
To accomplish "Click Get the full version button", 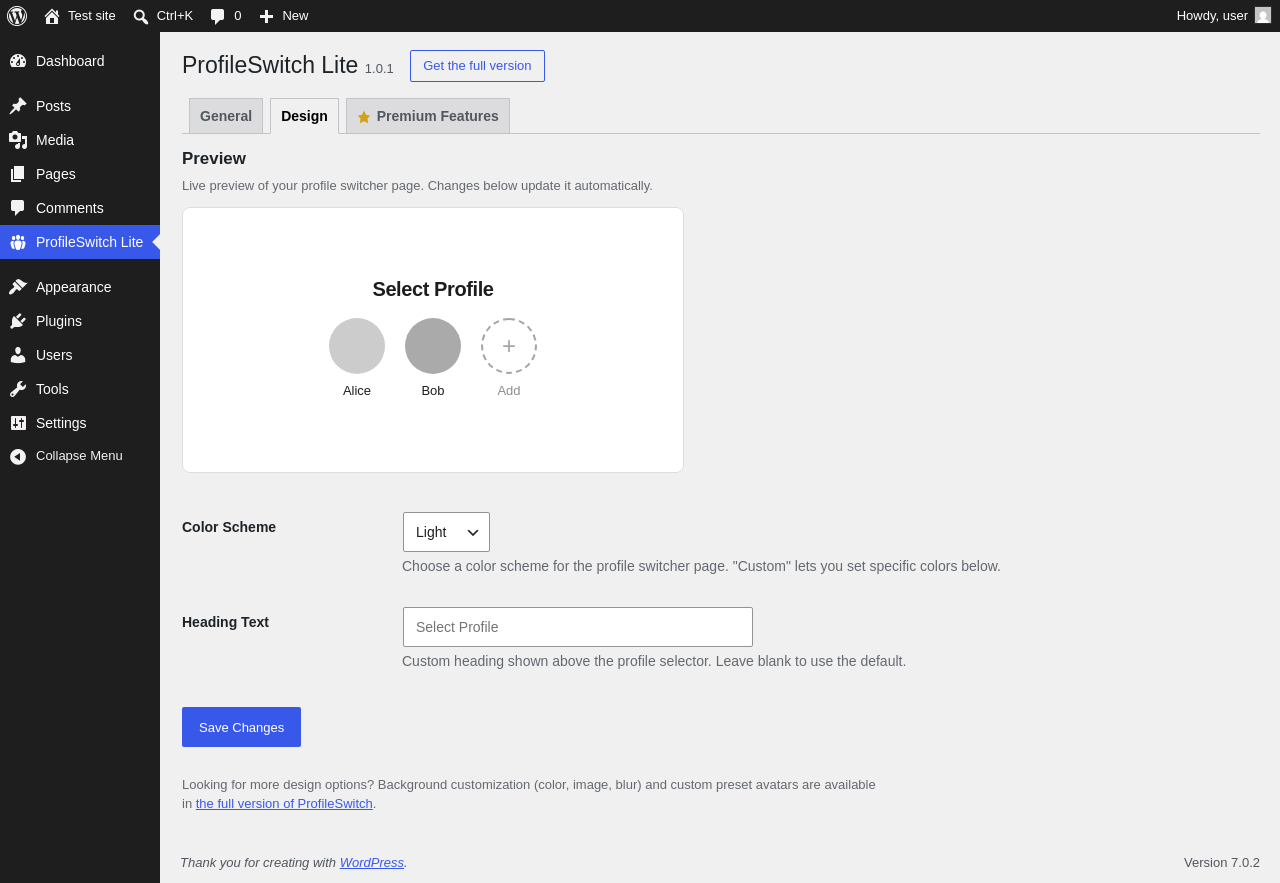I will pos(477,66).
